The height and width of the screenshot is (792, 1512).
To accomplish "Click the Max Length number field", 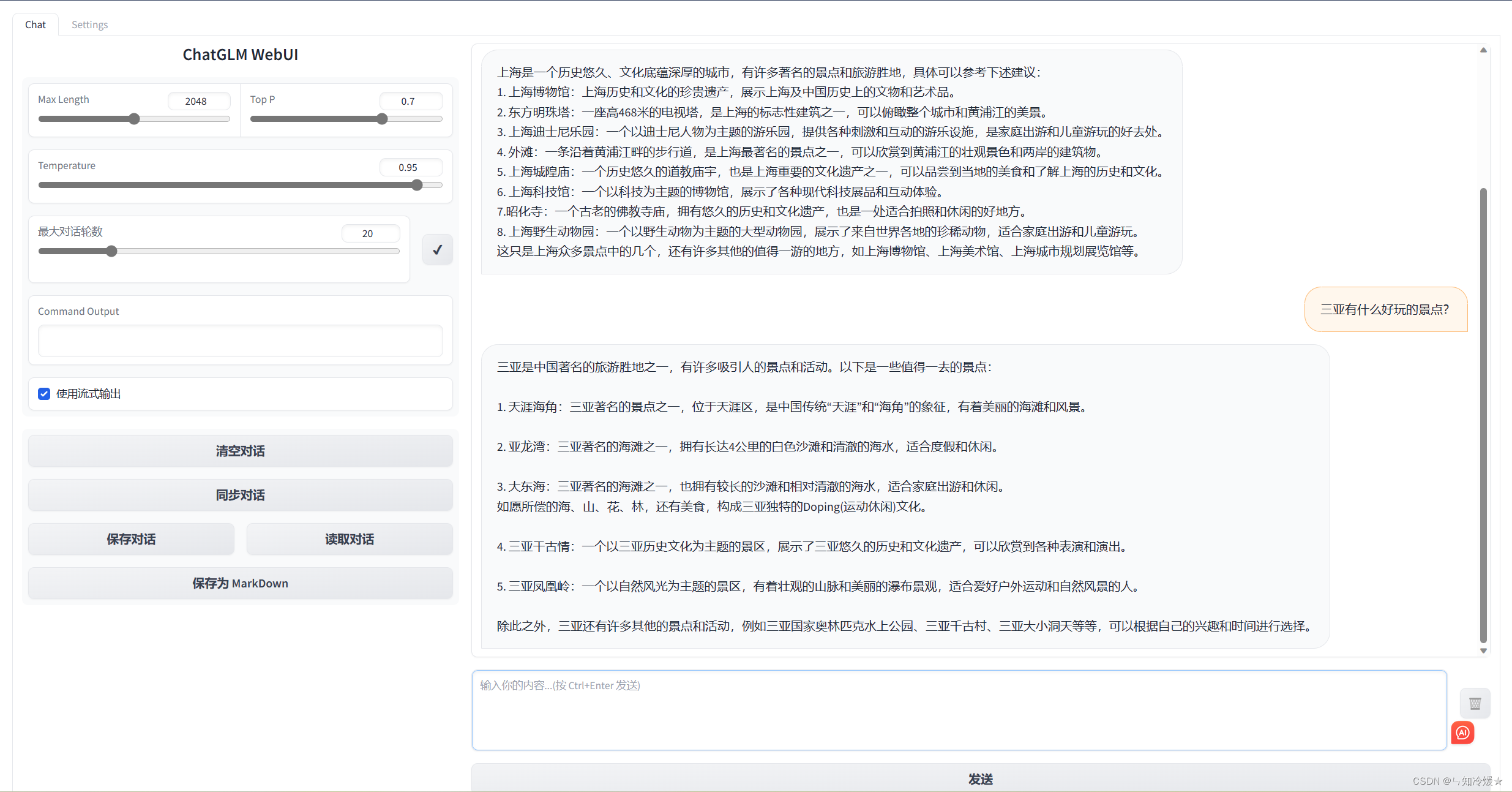I will click(198, 101).
